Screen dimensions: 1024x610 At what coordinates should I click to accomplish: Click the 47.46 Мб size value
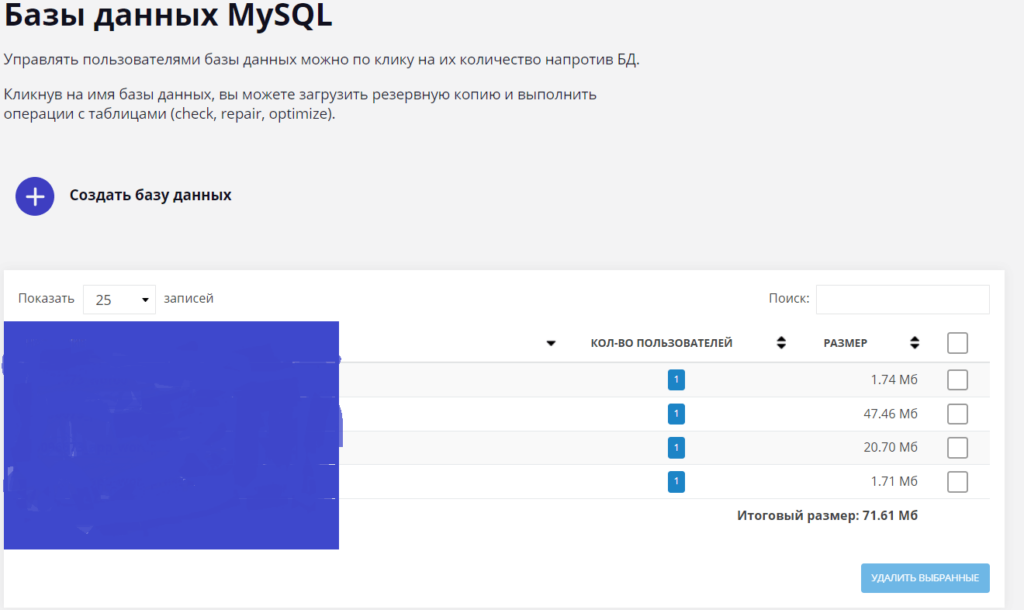click(890, 413)
